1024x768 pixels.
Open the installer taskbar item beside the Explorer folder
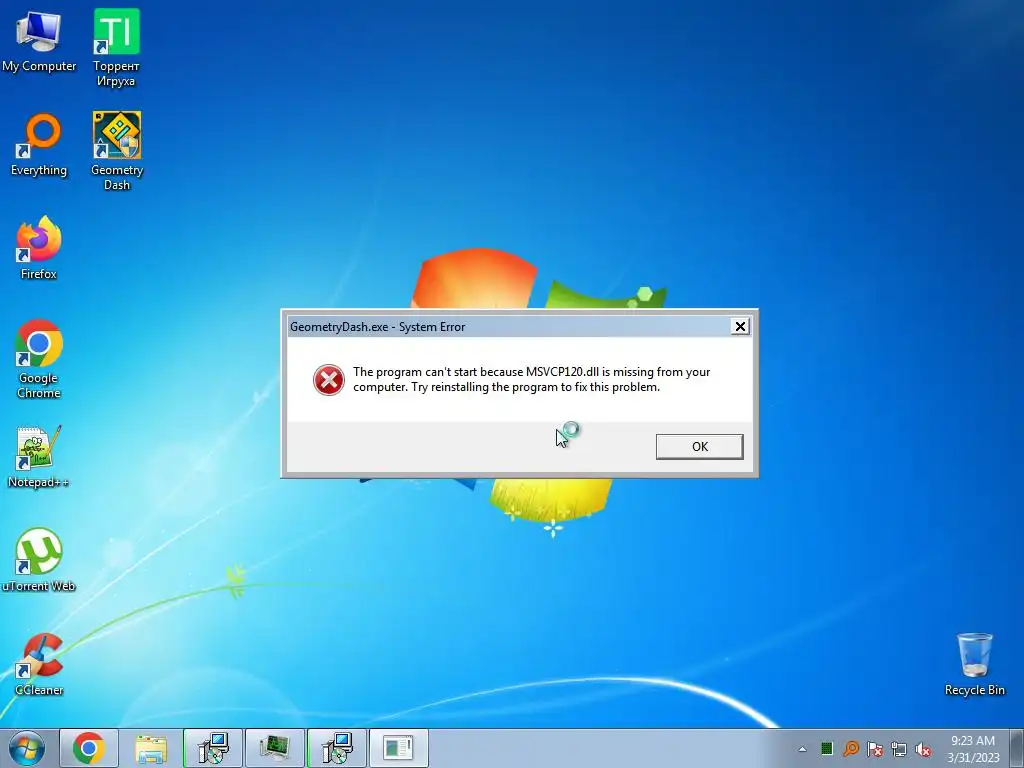(213, 748)
